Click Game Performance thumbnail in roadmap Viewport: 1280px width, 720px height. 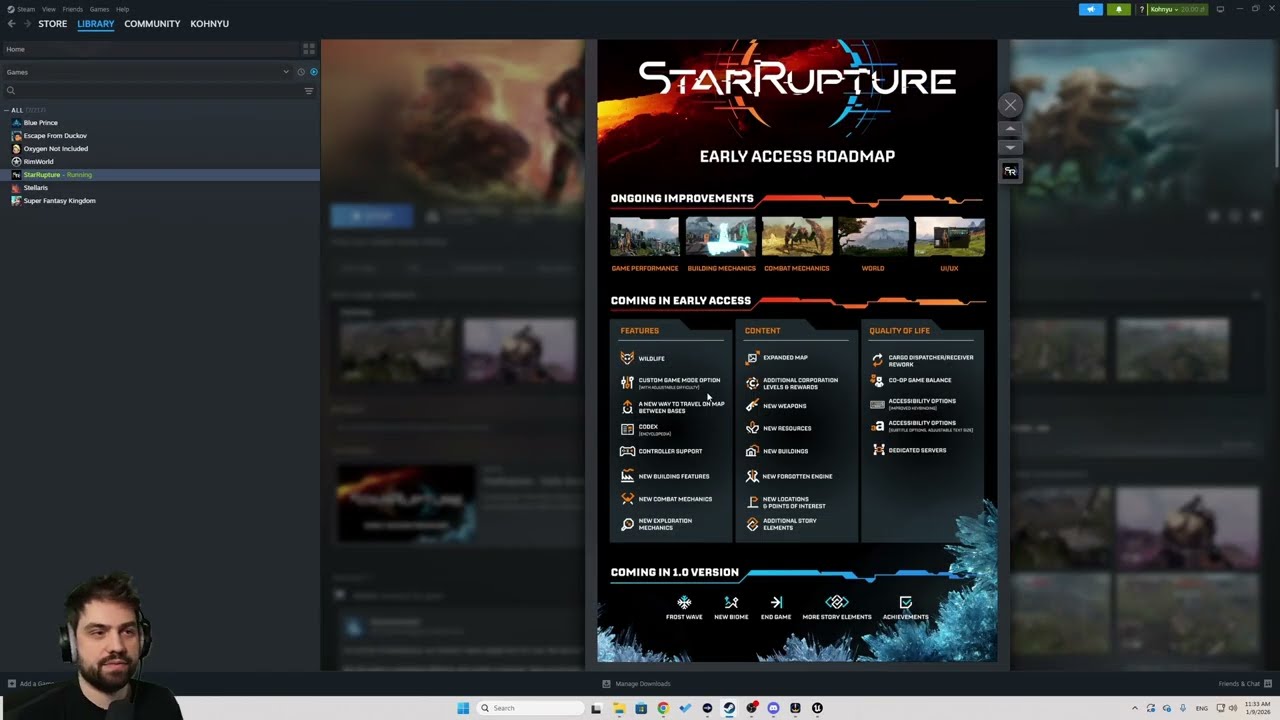click(x=645, y=237)
